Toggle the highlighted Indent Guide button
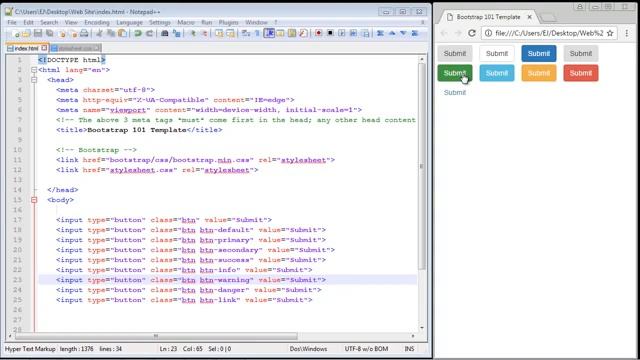Image resolution: width=640 pixels, height=360 pixels. click(x=269, y=33)
